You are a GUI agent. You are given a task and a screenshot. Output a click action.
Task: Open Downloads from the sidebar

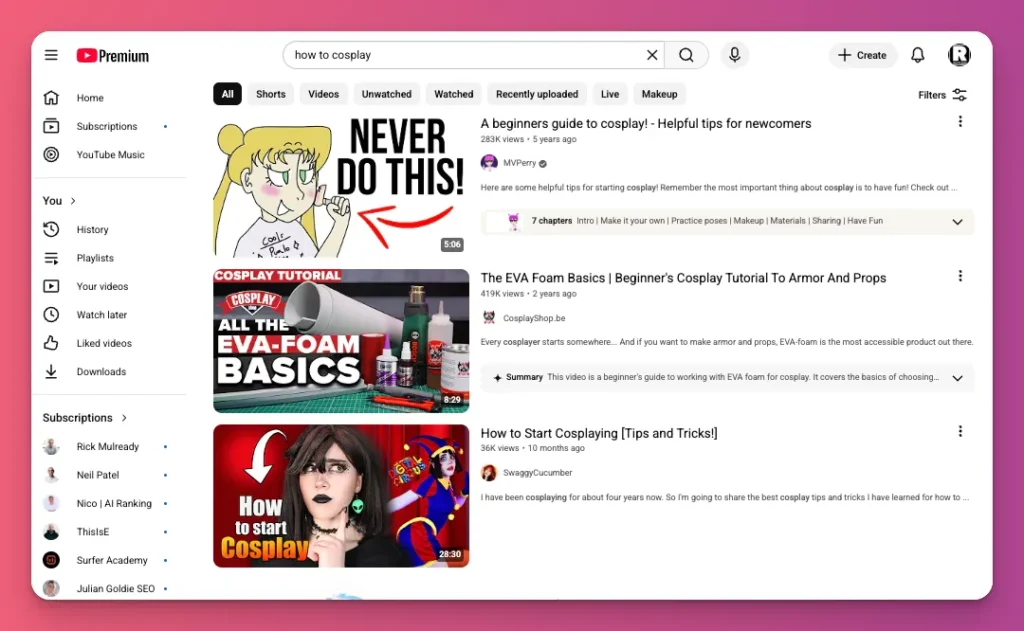[x=101, y=371]
